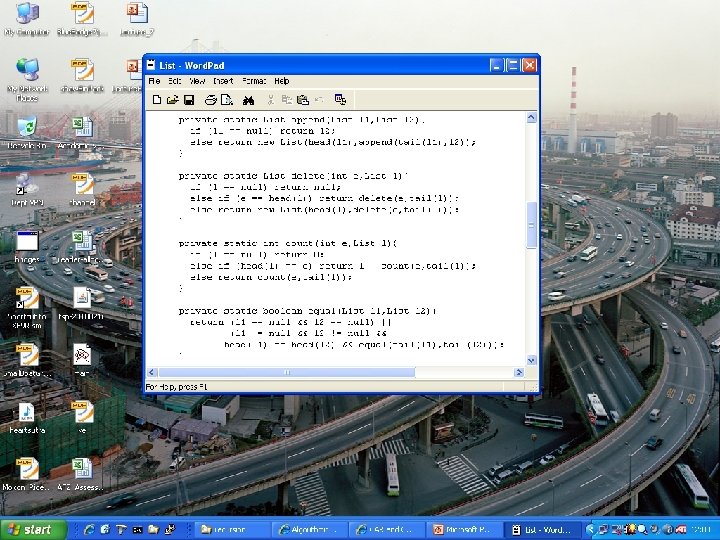This screenshot has width=720, height=540.
Task: Click the vertical scrollbar down arrow
Action: click(531, 360)
